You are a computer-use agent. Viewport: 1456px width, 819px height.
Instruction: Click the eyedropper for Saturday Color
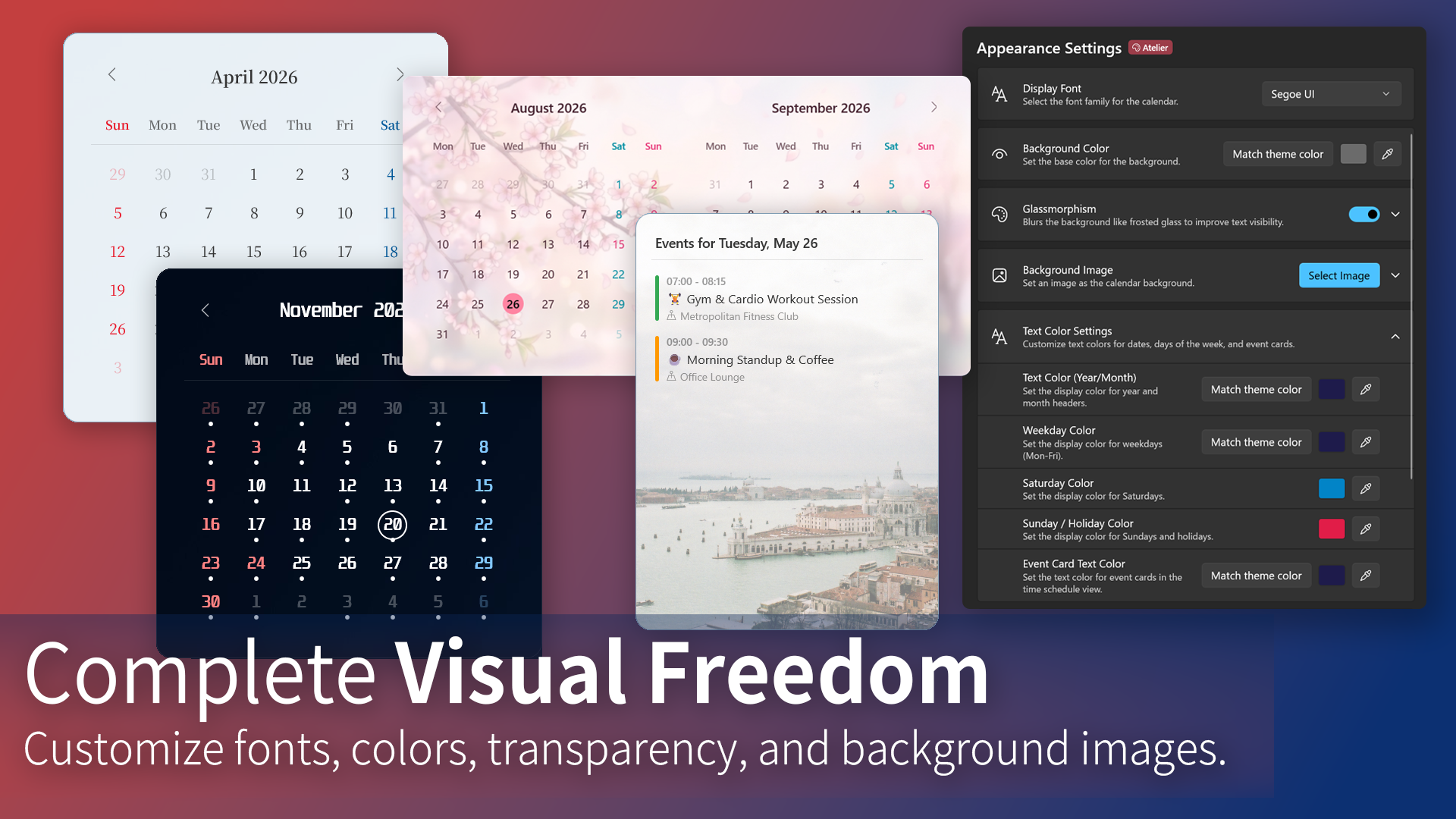(1366, 488)
